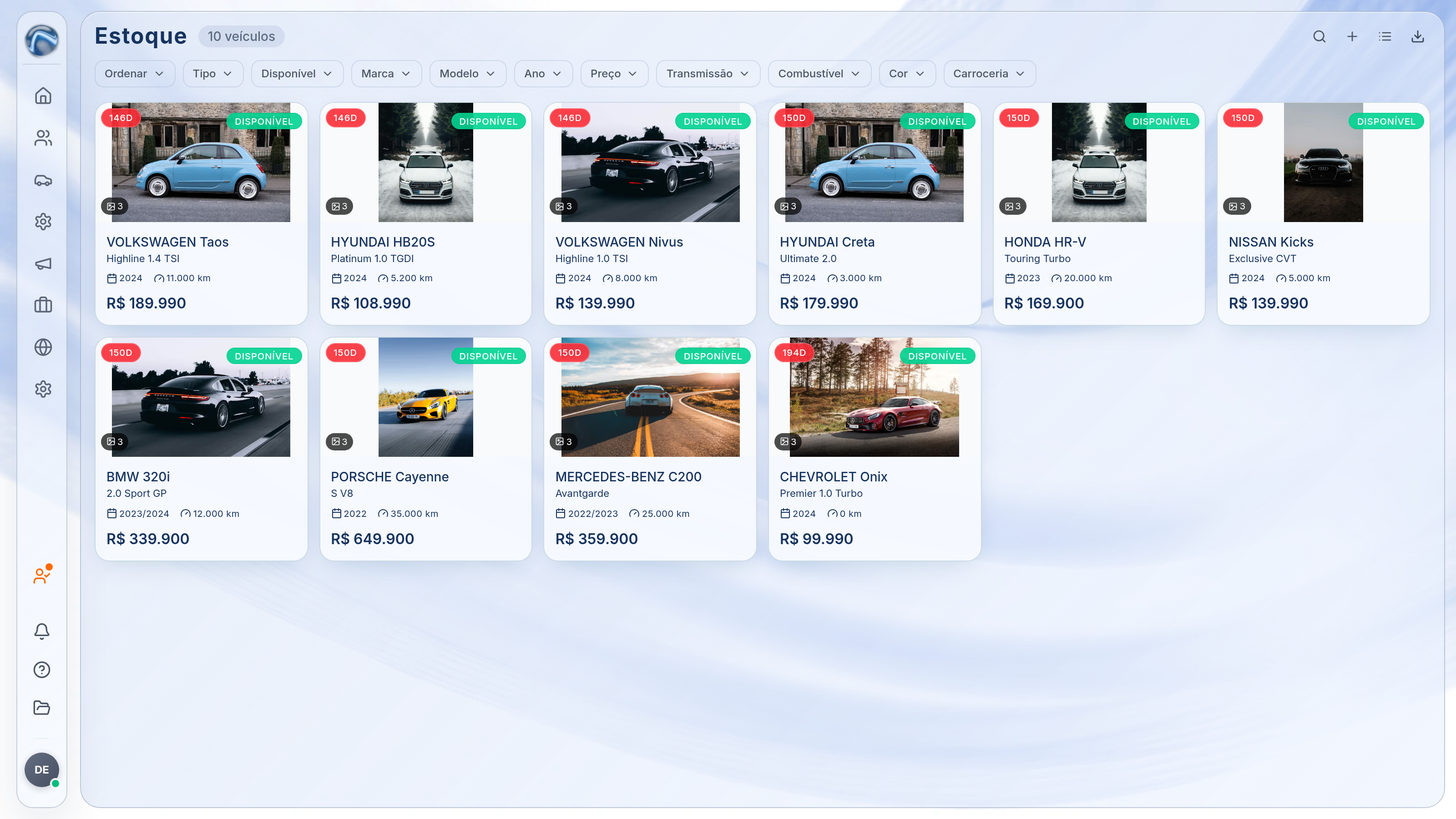This screenshot has height=819, width=1456.
Task: Expand the Marca filter dropdown
Action: (387, 73)
